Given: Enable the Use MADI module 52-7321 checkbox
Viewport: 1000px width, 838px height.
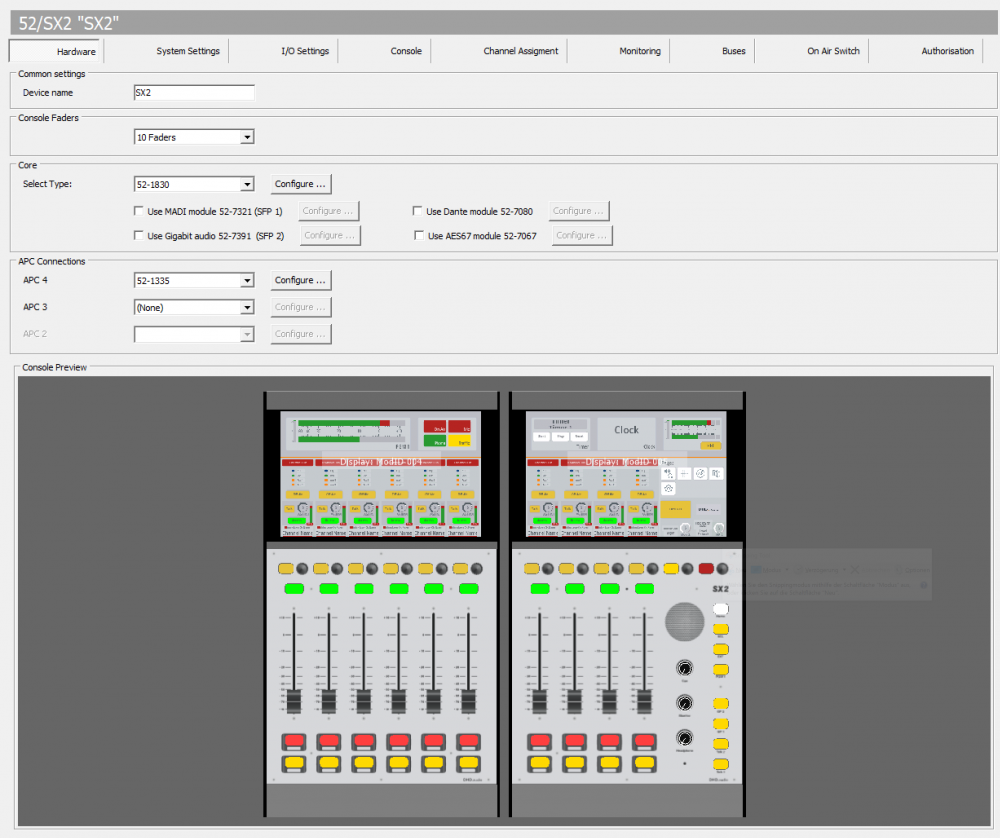Looking at the screenshot, I should (138, 210).
